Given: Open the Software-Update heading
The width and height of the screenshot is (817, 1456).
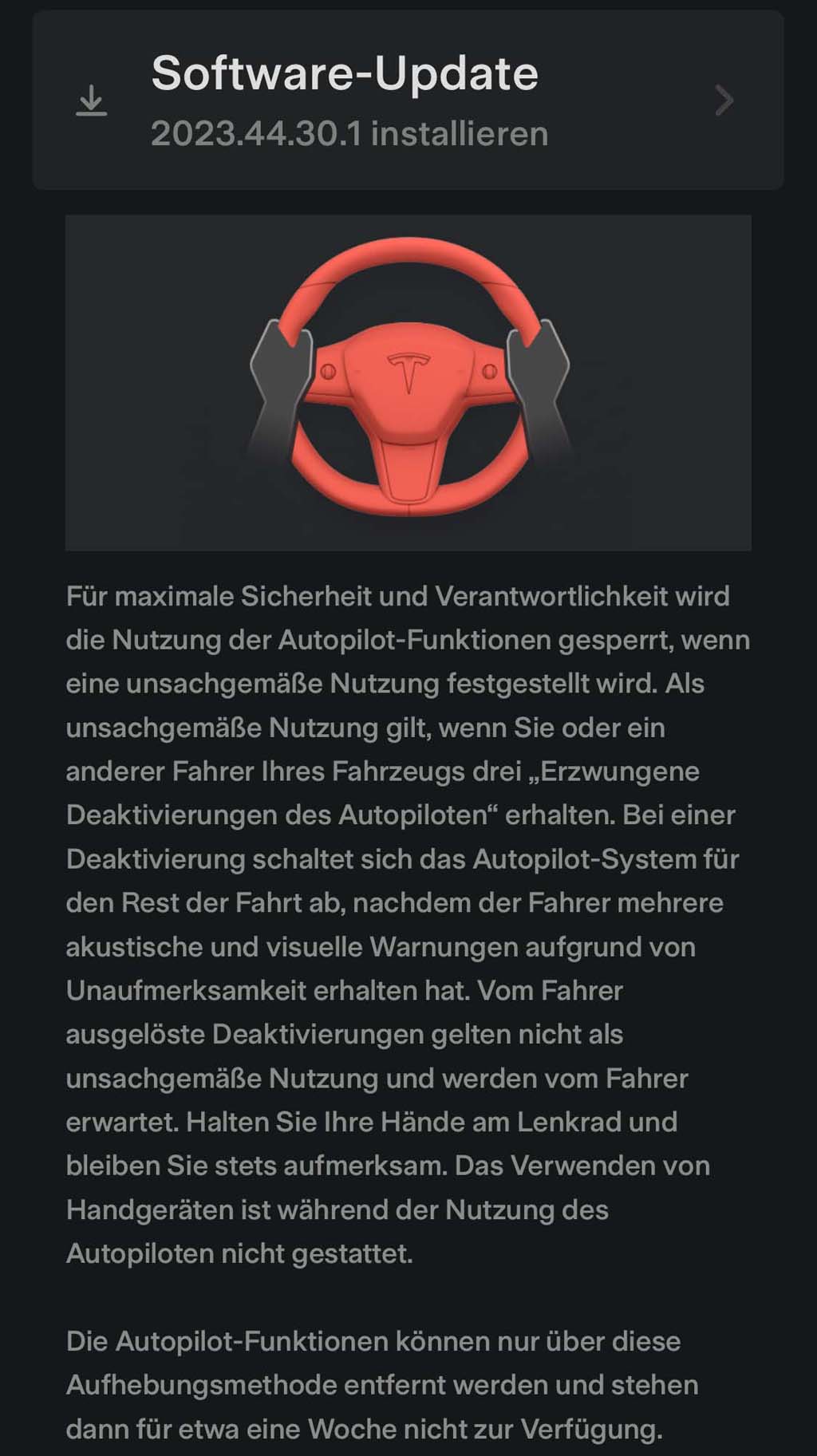Looking at the screenshot, I should 345,73.
